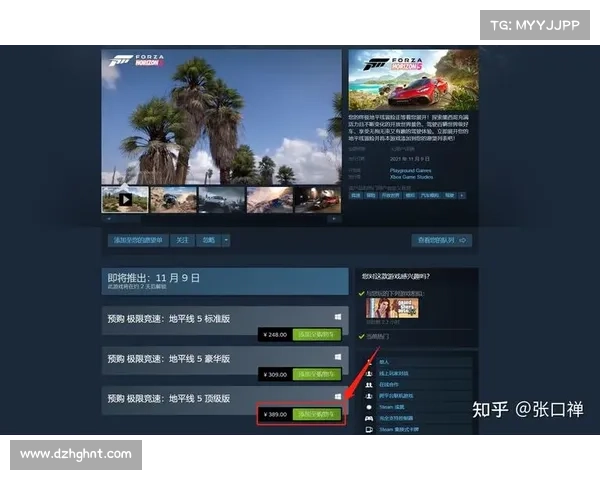Image resolution: width=600 pixels, height=480 pixels.
Task: Click the 预购 极限竞速：地平线 5 顶级版 title
Action: tap(169, 398)
